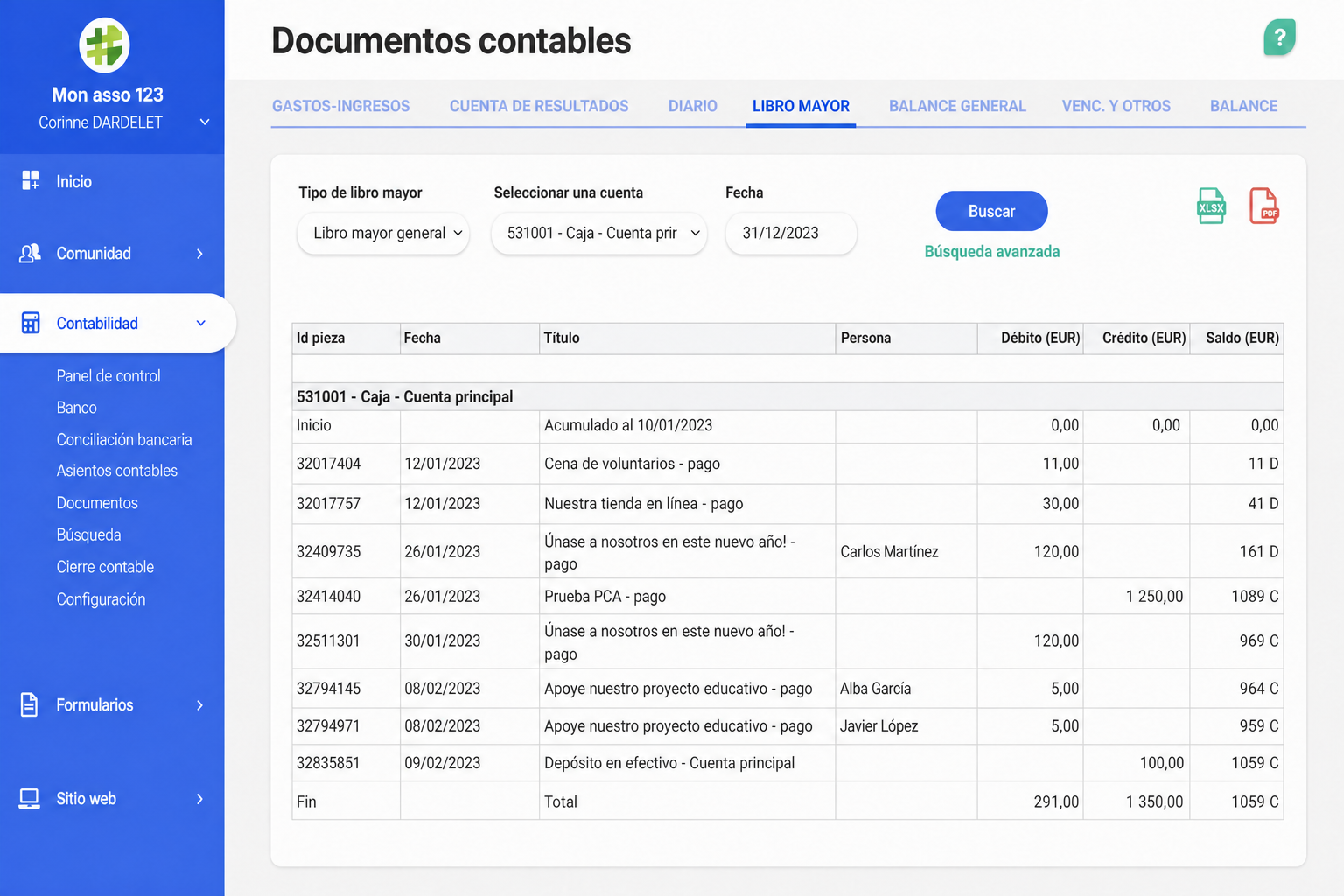Click the 1 250,00 credit amount
Image resolution: width=1344 pixels, height=896 pixels.
1154,597
